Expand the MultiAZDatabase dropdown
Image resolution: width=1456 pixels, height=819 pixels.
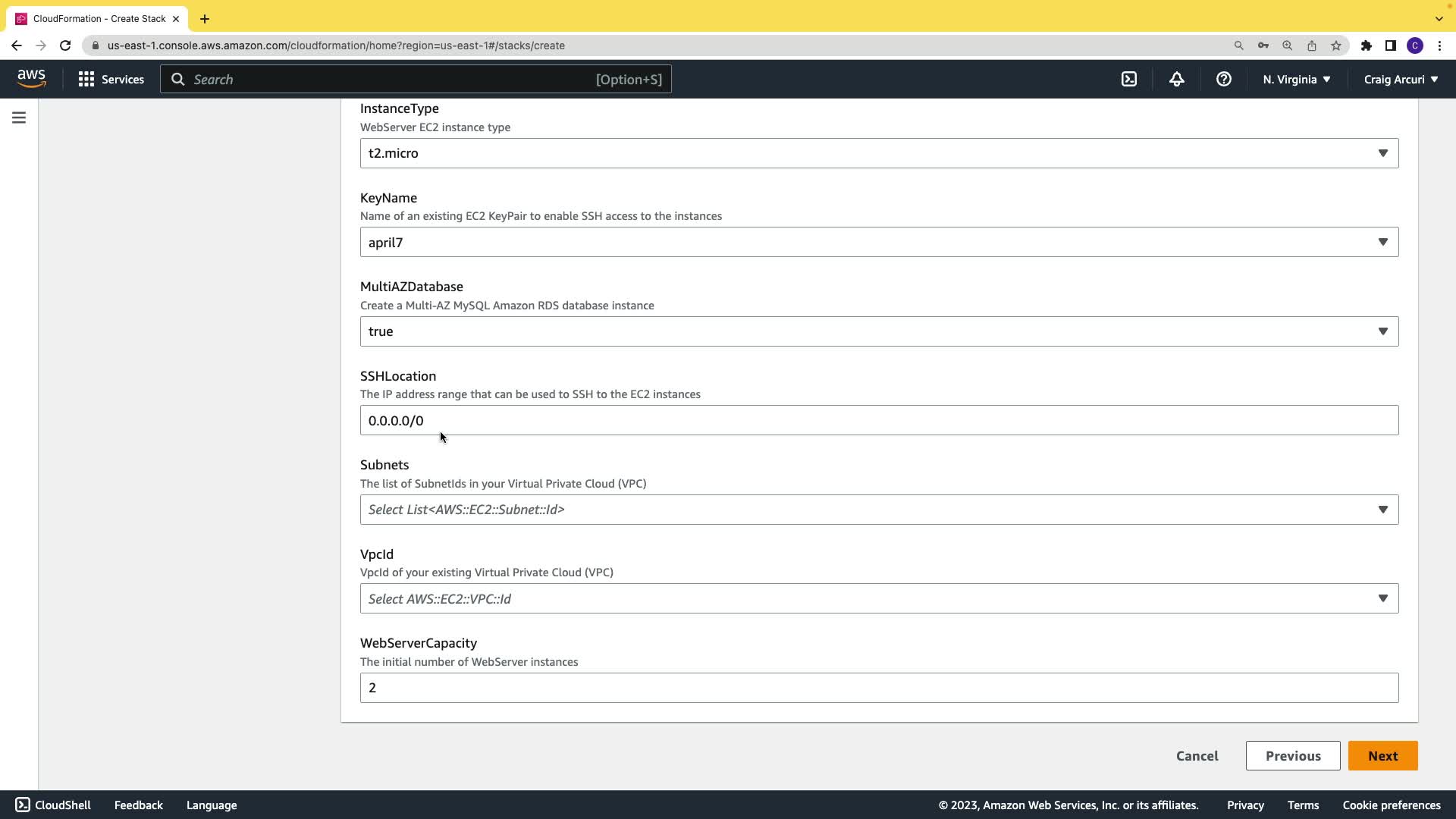pyautogui.click(x=878, y=331)
